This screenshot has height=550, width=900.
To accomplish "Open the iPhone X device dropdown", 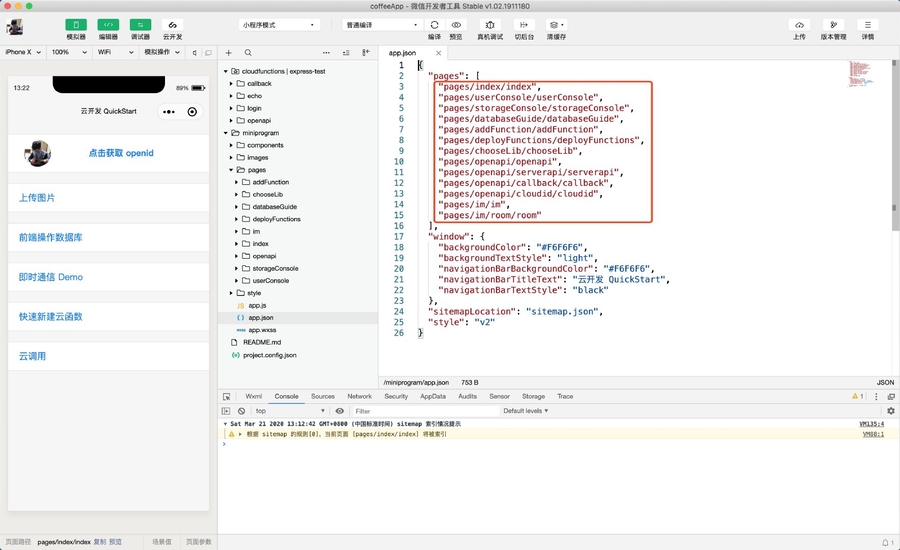I will (x=23, y=52).
